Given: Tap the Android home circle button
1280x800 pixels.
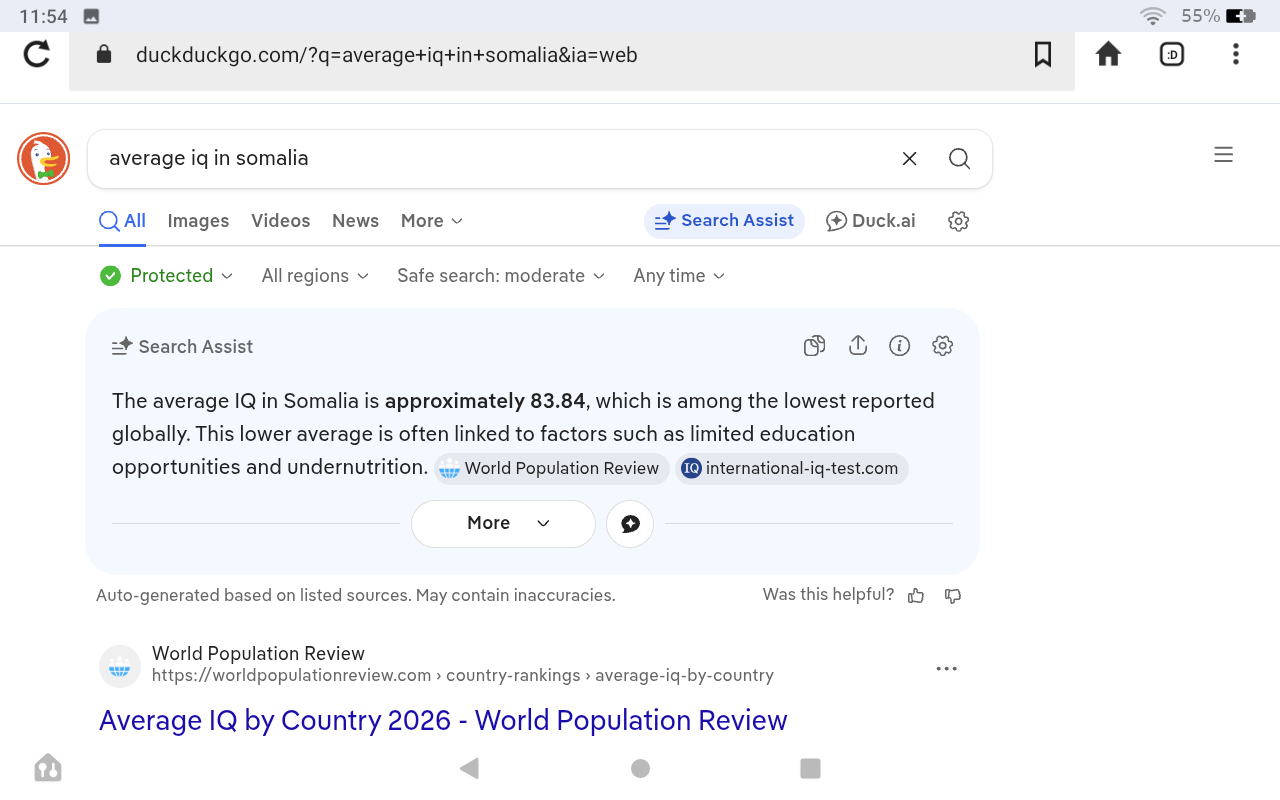Looking at the screenshot, I should click(641, 768).
